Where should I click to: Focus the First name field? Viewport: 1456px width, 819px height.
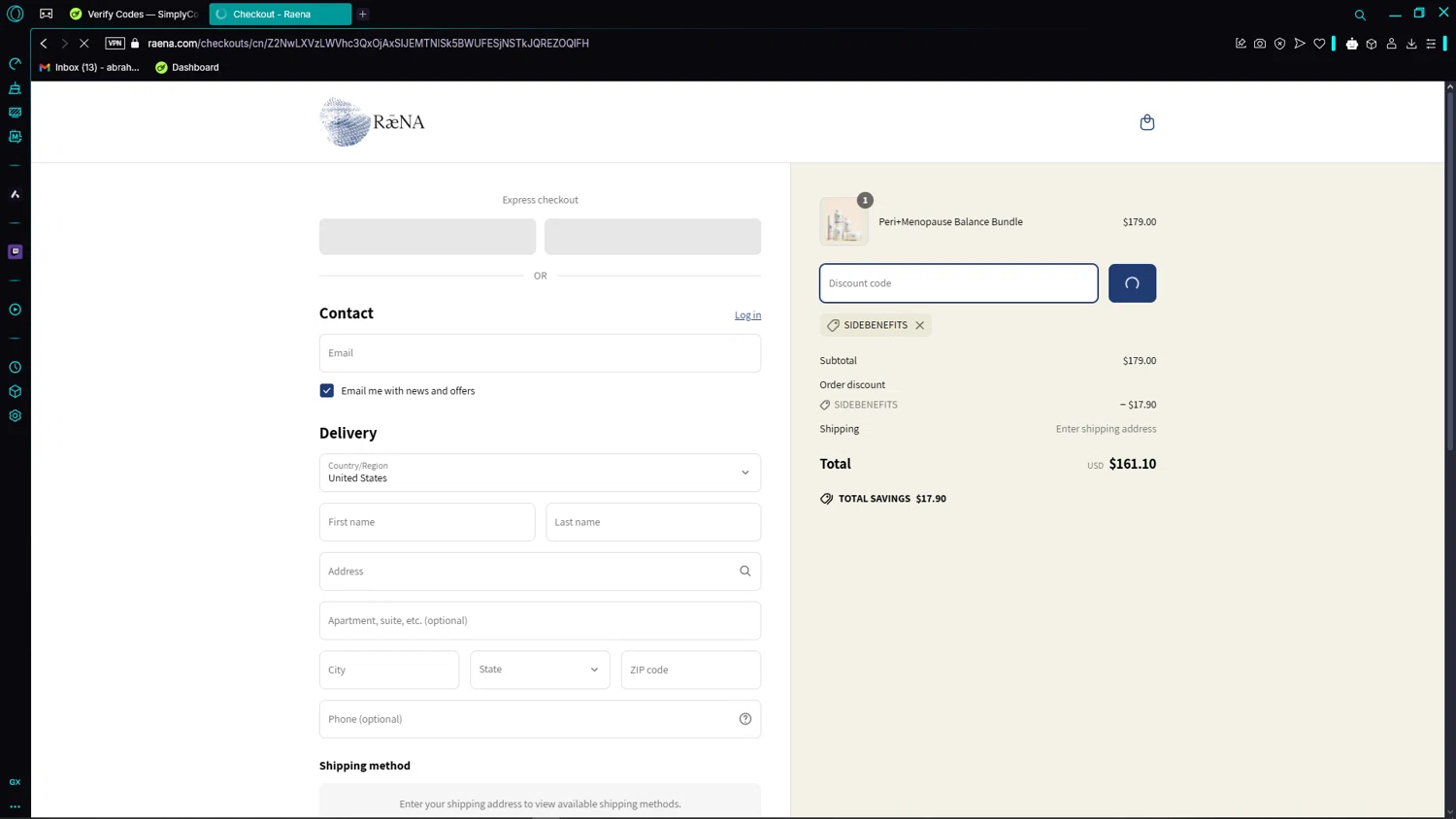click(427, 522)
